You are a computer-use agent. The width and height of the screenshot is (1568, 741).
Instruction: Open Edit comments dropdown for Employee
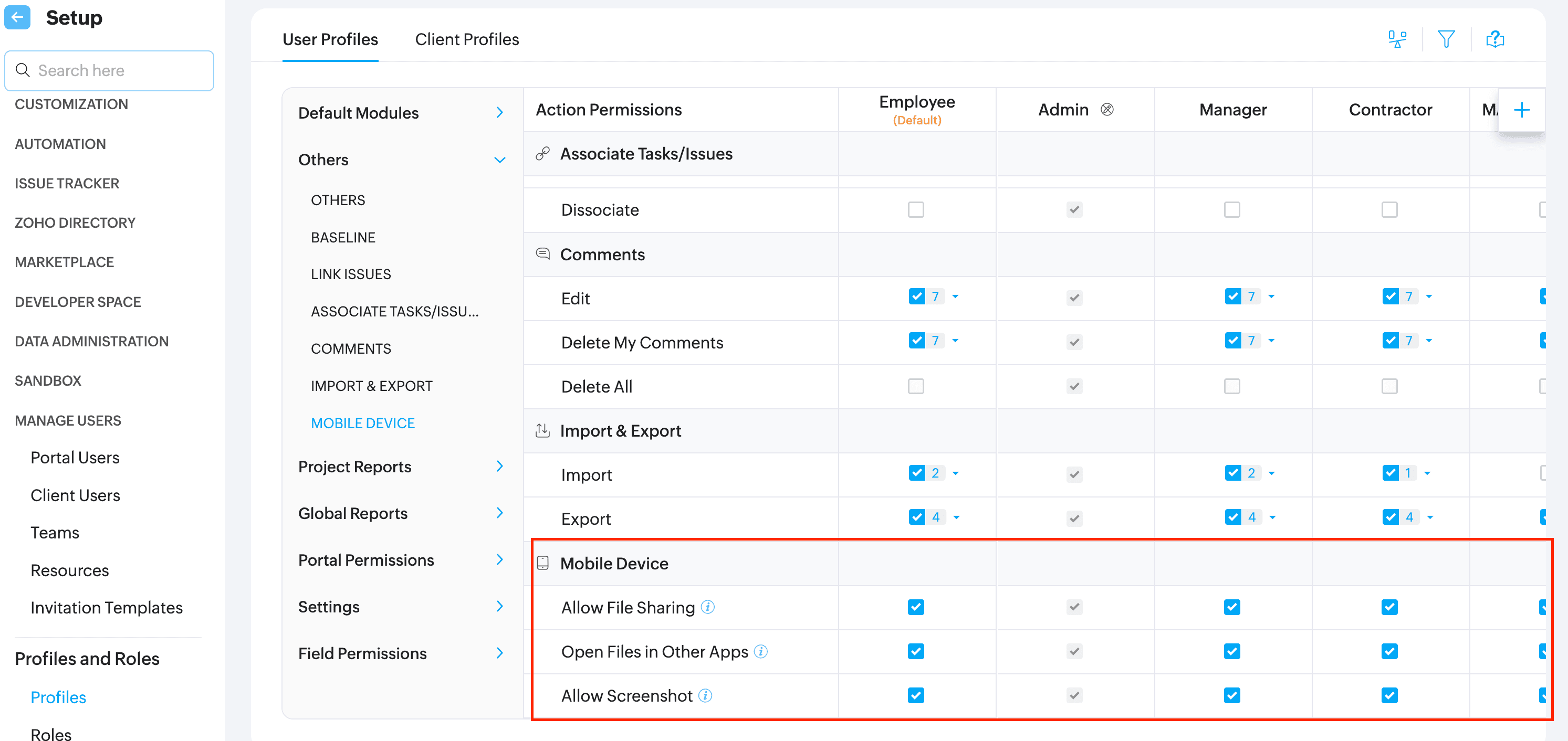tap(955, 297)
